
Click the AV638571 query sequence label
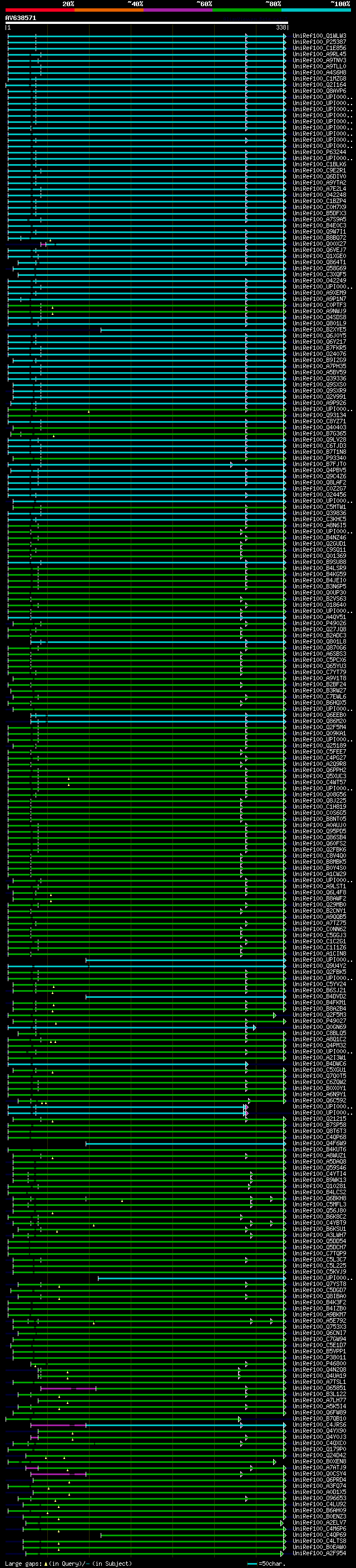[x=21, y=18]
